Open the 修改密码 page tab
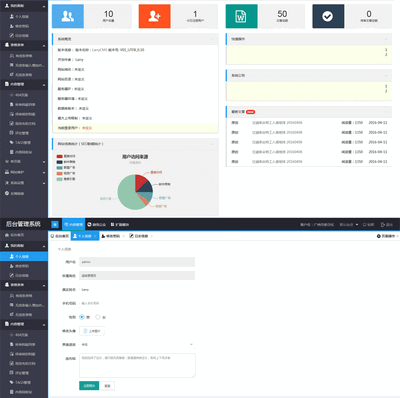 (113, 236)
